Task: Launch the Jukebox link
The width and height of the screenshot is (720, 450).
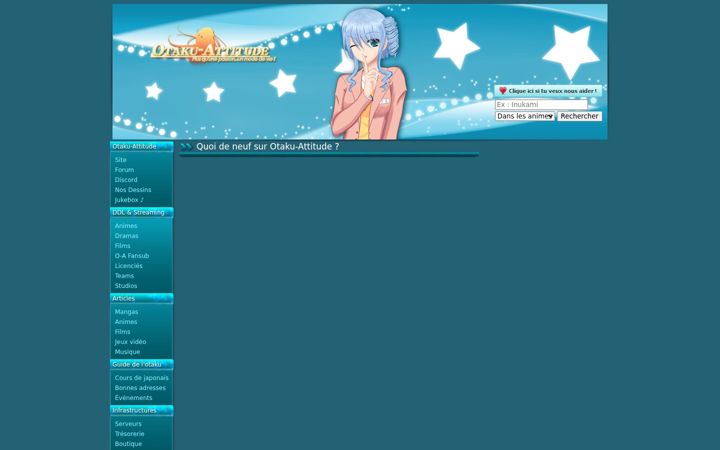Action: click(129, 200)
